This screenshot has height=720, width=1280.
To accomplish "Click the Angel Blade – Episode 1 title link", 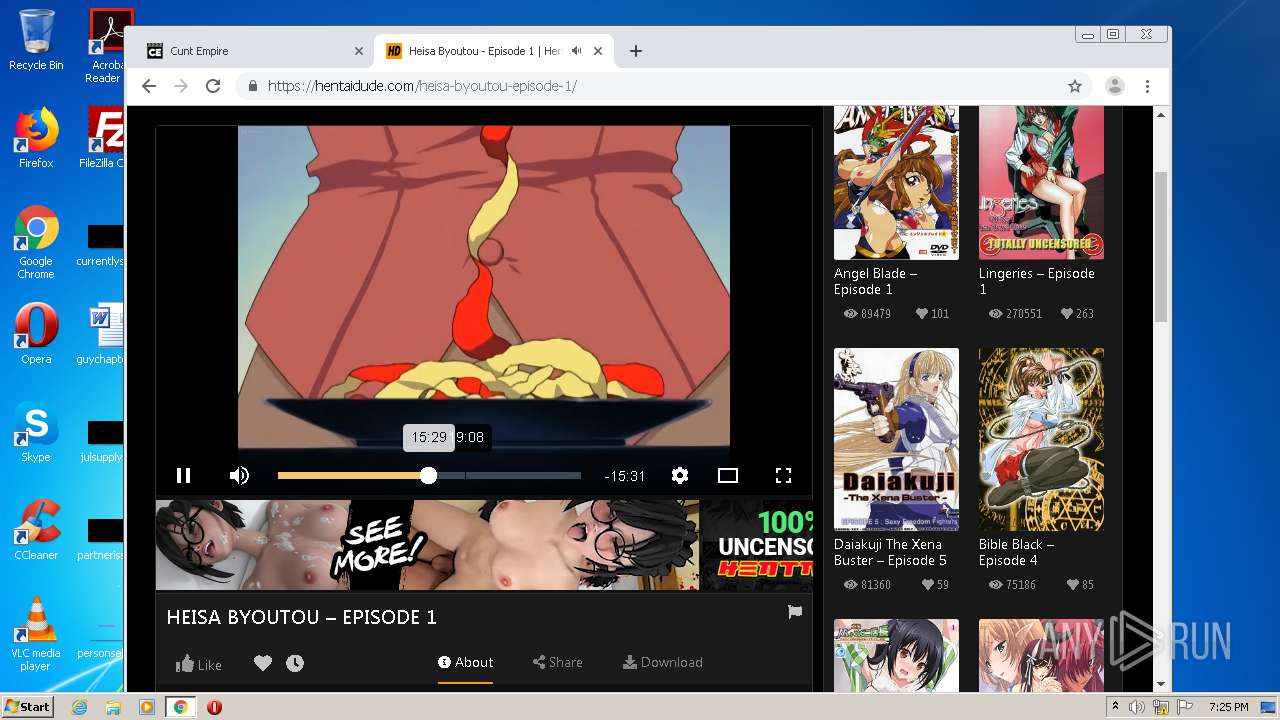I will pos(876,281).
